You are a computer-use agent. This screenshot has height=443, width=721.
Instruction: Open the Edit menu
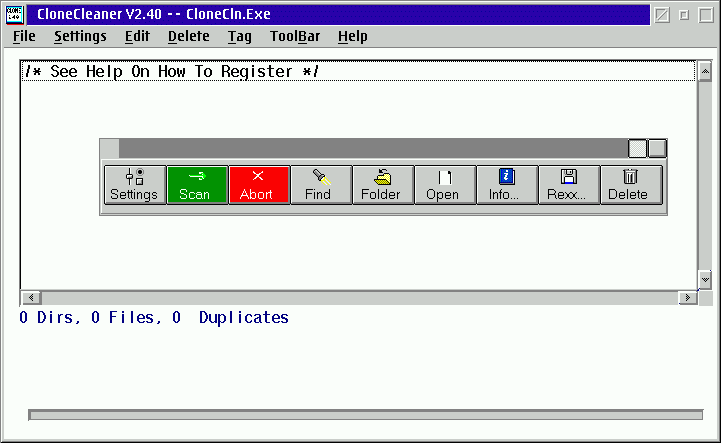137,36
